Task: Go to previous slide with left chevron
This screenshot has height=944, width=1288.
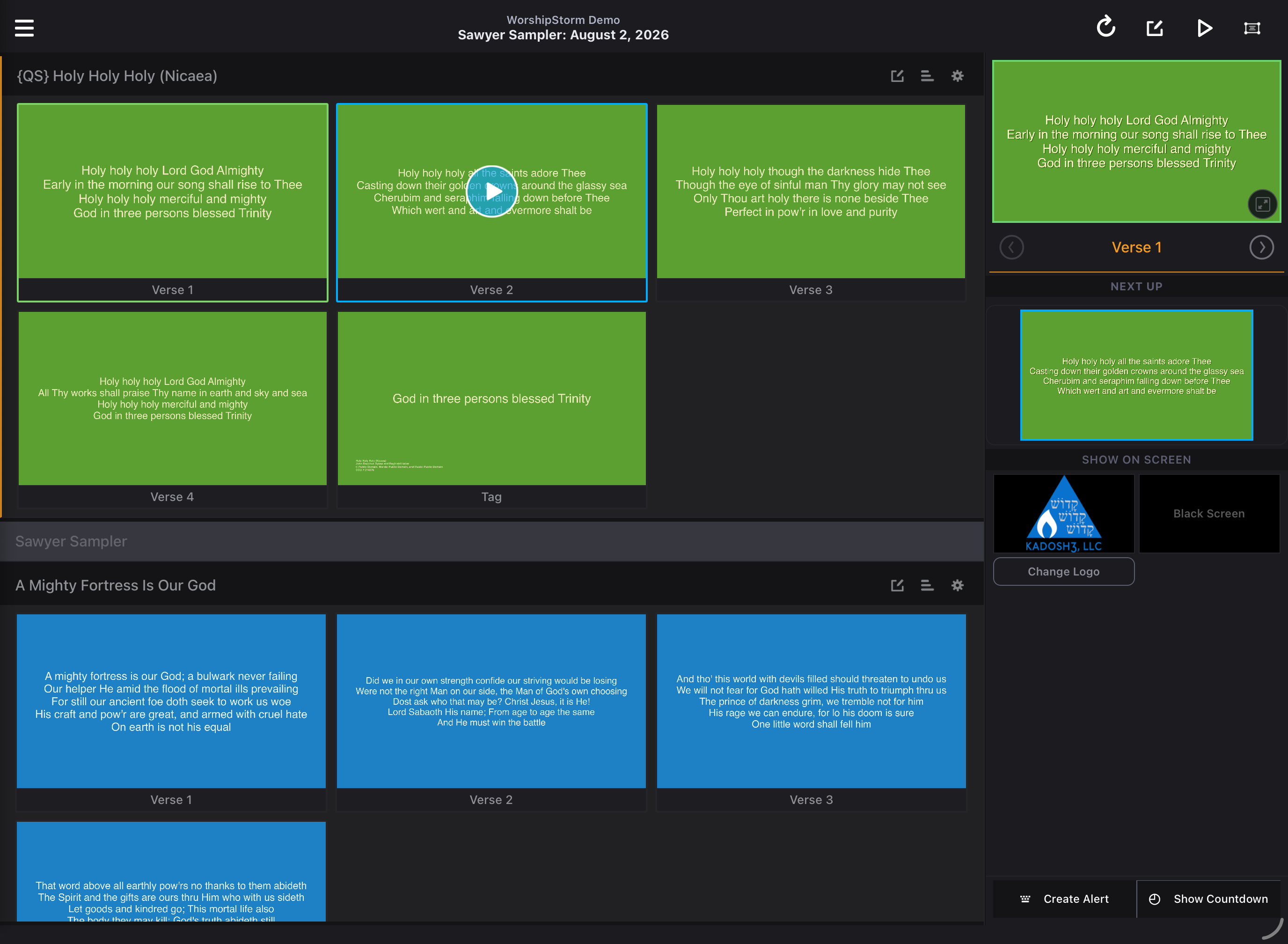Action: [1011, 247]
